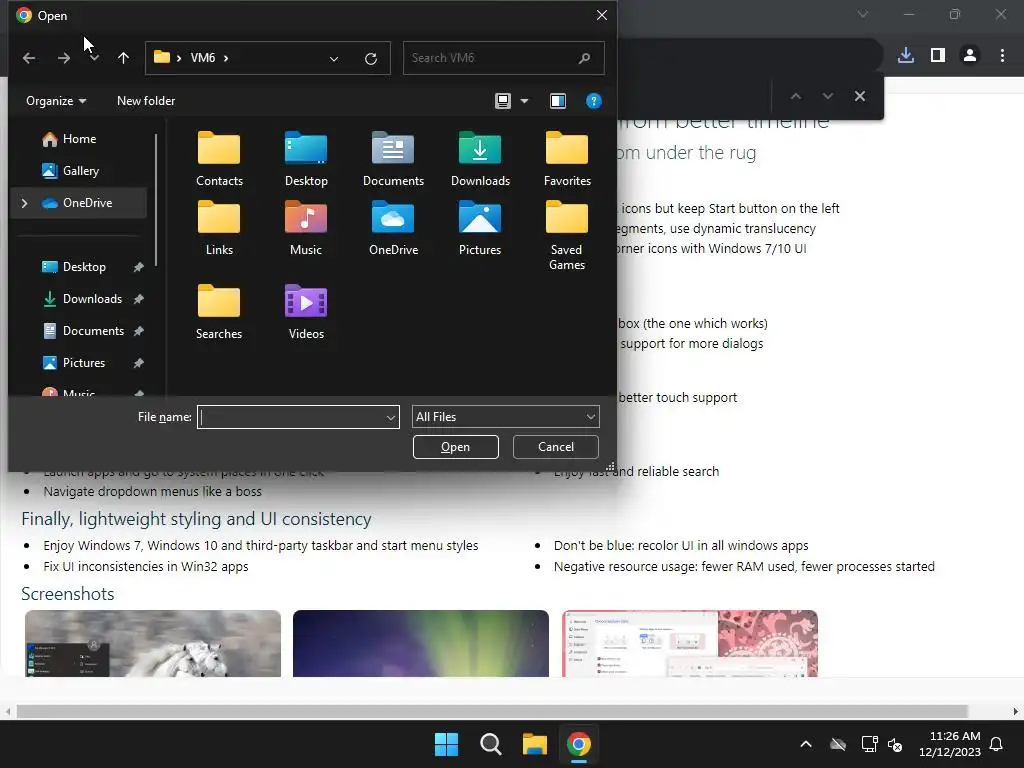1024x768 pixels.
Task: Open the view options dropdown arrow
Action: (x=524, y=101)
